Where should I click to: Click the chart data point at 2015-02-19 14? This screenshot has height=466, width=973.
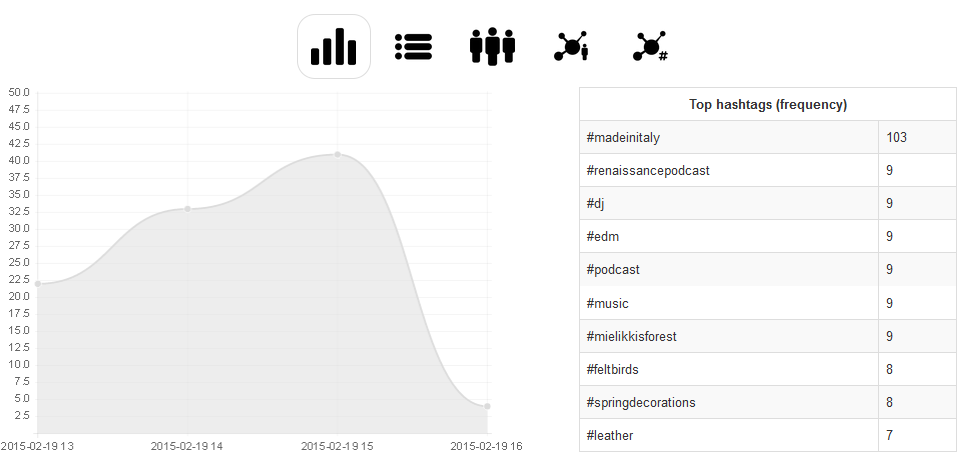coord(188,208)
